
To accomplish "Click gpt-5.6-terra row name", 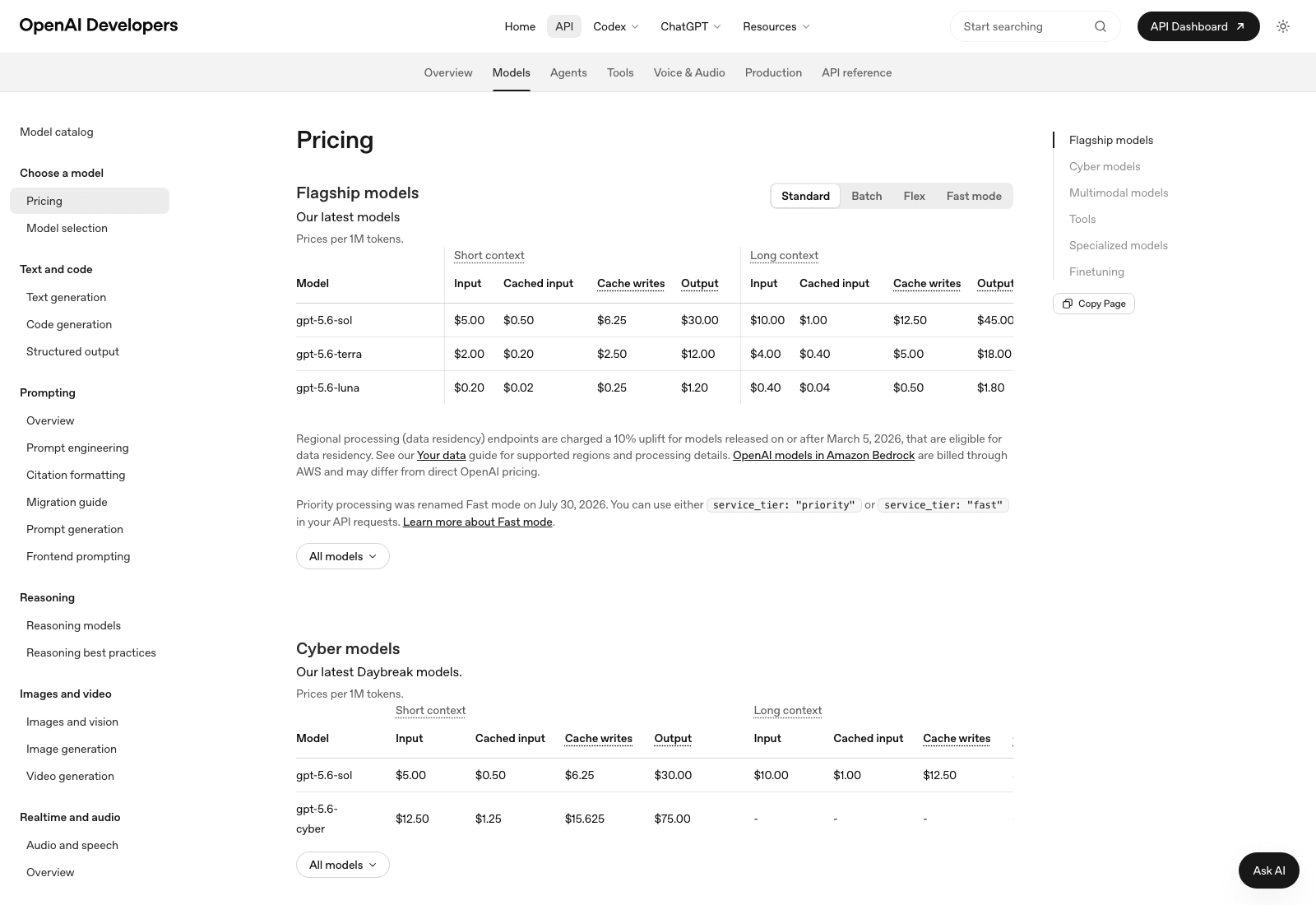I will pos(329,354).
